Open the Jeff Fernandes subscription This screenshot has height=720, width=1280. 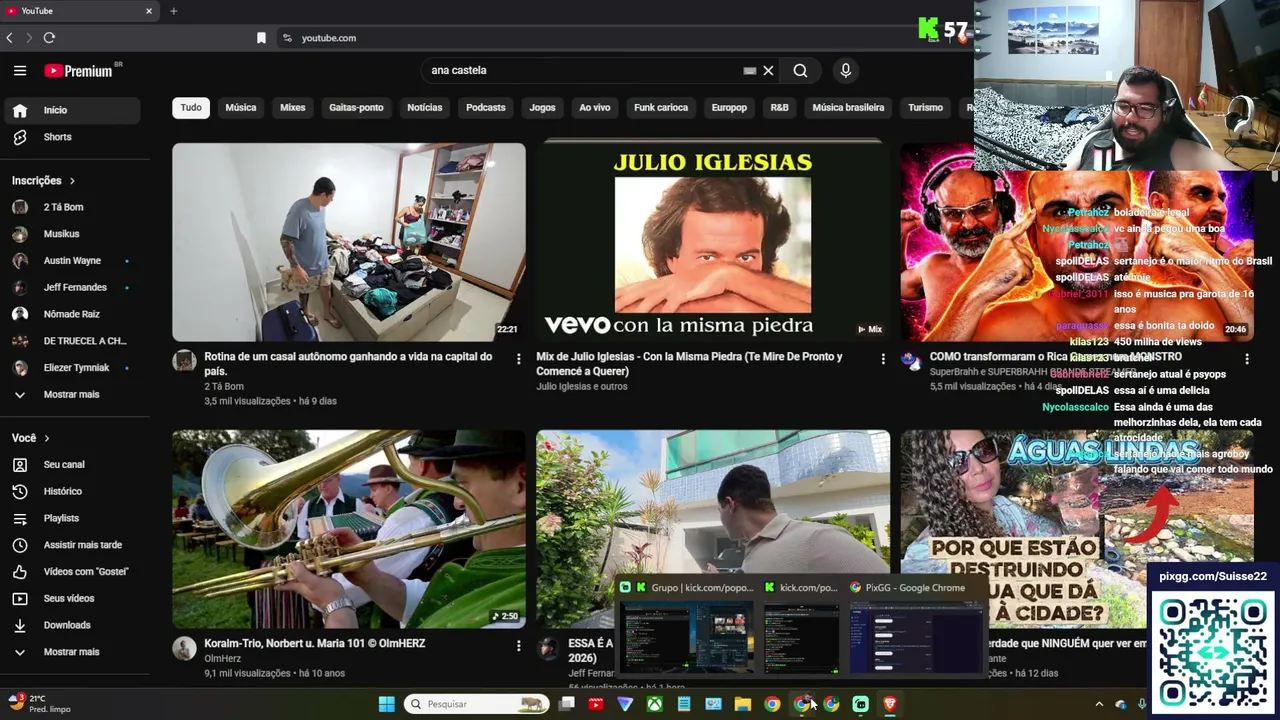click(x=72, y=288)
